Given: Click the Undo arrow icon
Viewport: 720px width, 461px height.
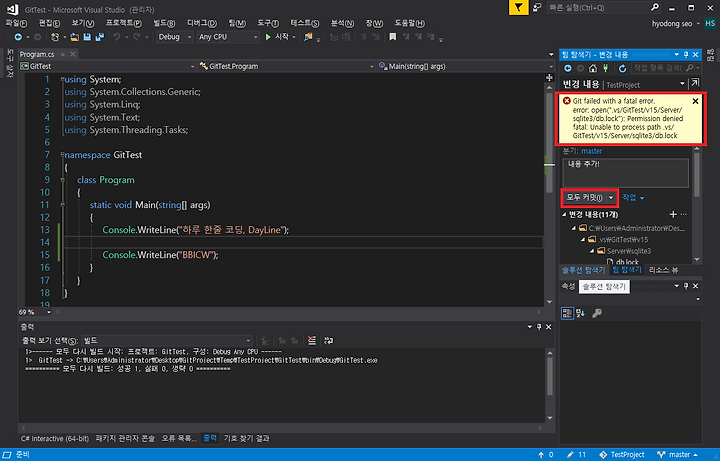Looking at the screenshot, I should 117,37.
